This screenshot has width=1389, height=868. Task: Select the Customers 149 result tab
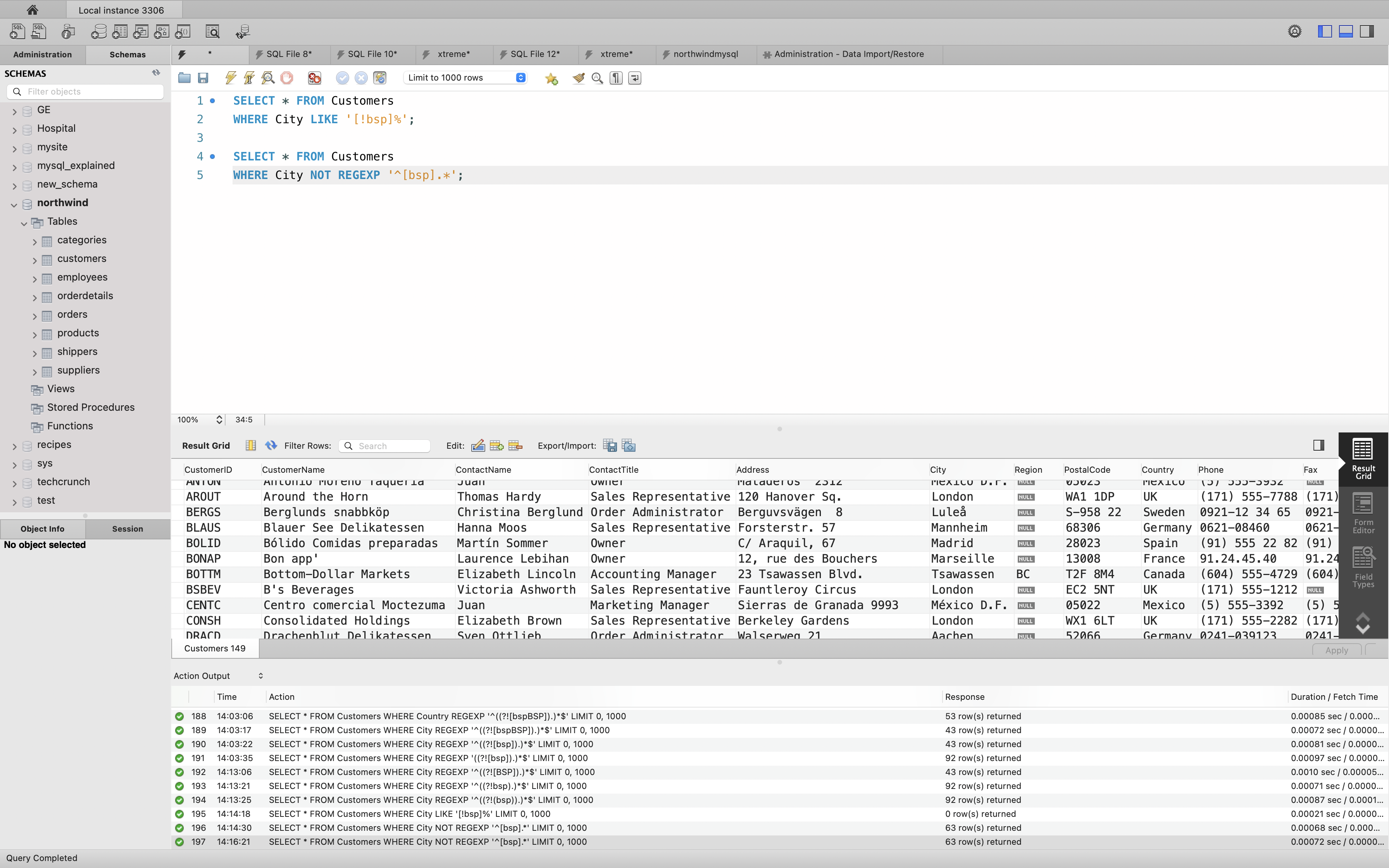[x=215, y=648]
